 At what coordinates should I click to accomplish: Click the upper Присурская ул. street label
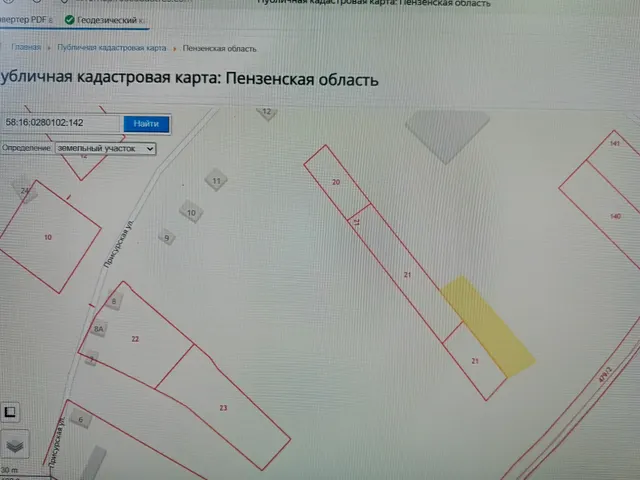click(x=119, y=245)
